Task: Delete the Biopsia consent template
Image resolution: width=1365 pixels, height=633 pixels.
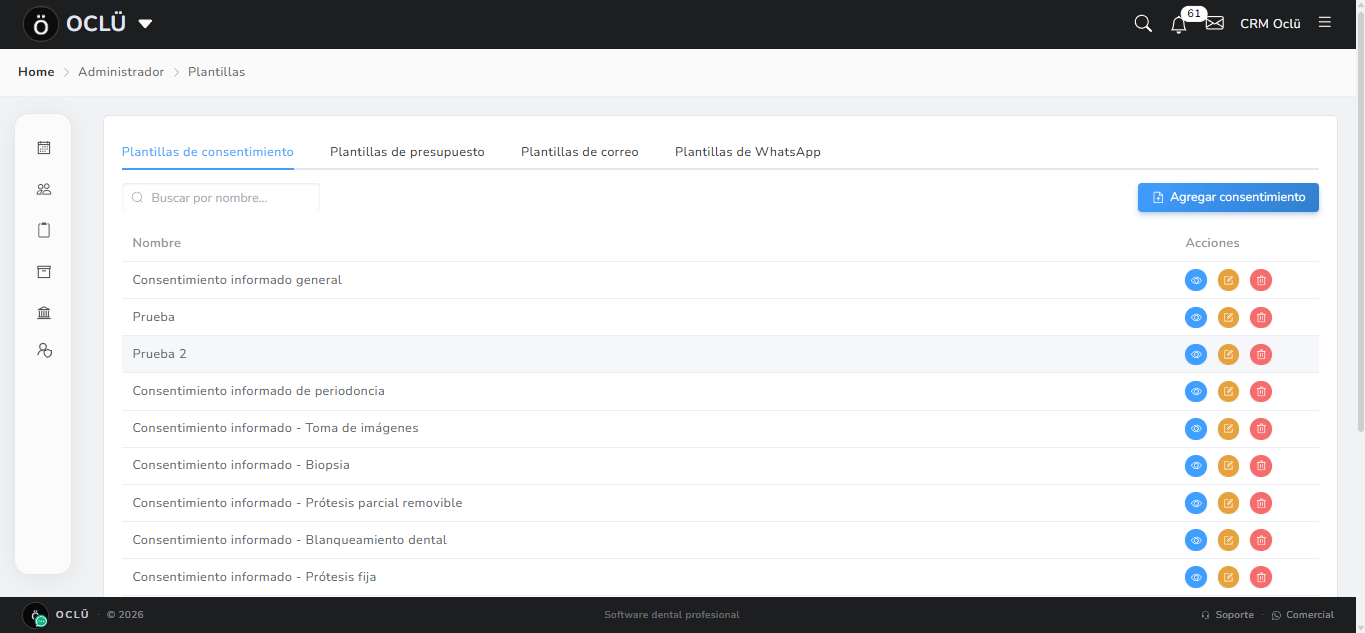Action: coord(1261,465)
